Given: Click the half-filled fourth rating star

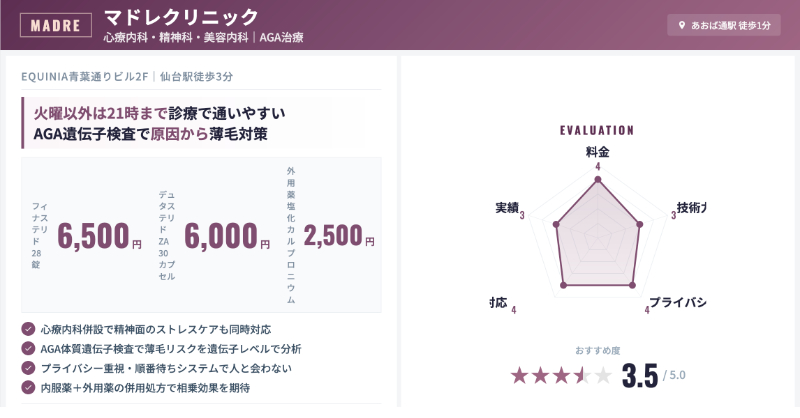Looking at the screenshot, I should [x=582, y=376].
